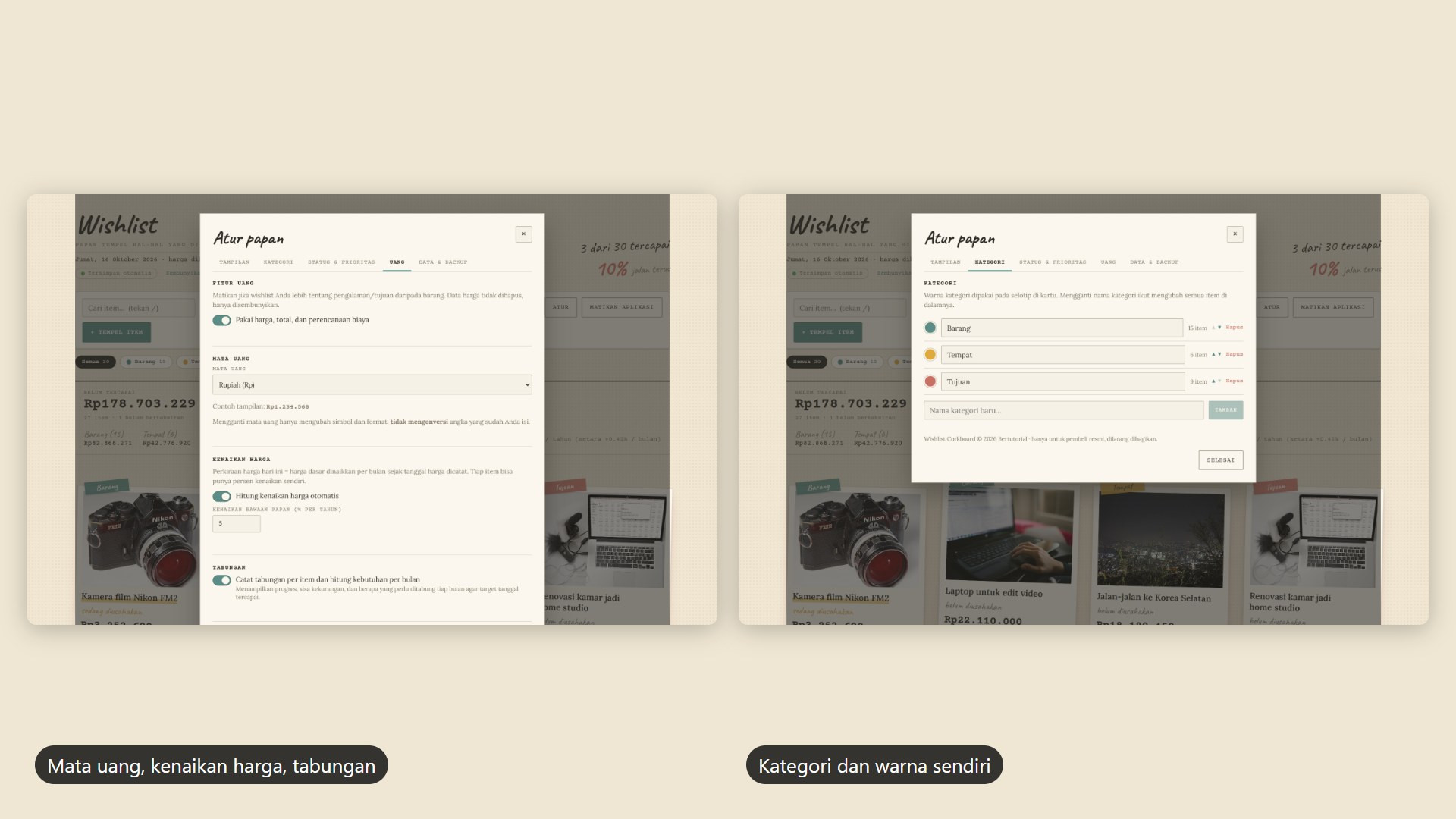
Task: Open the Rupiah (Rp) currency dropdown
Action: click(x=372, y=384)
